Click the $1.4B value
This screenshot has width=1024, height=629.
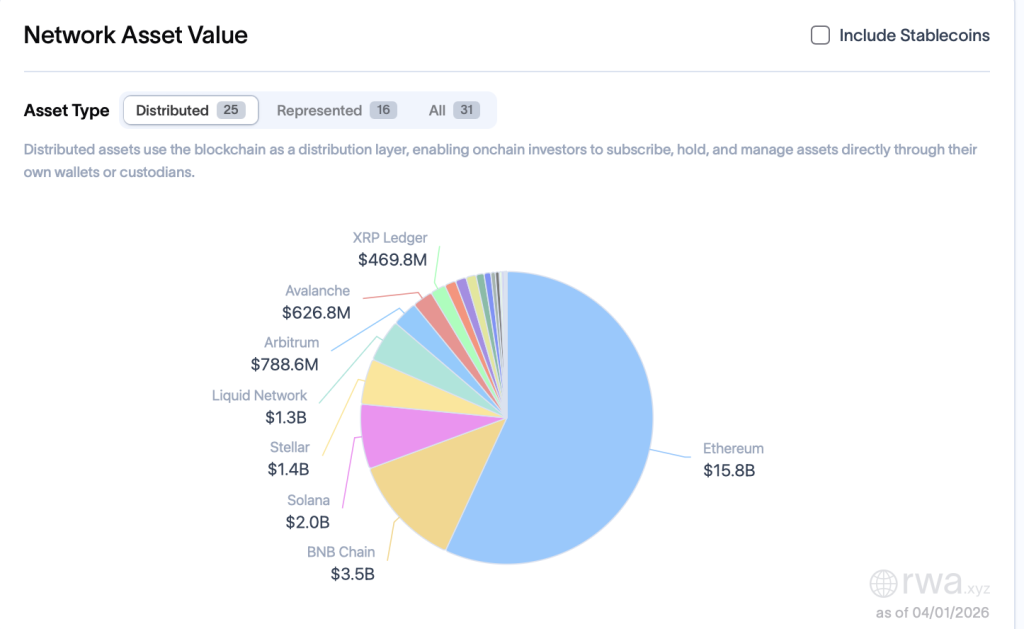coord(288,469)
